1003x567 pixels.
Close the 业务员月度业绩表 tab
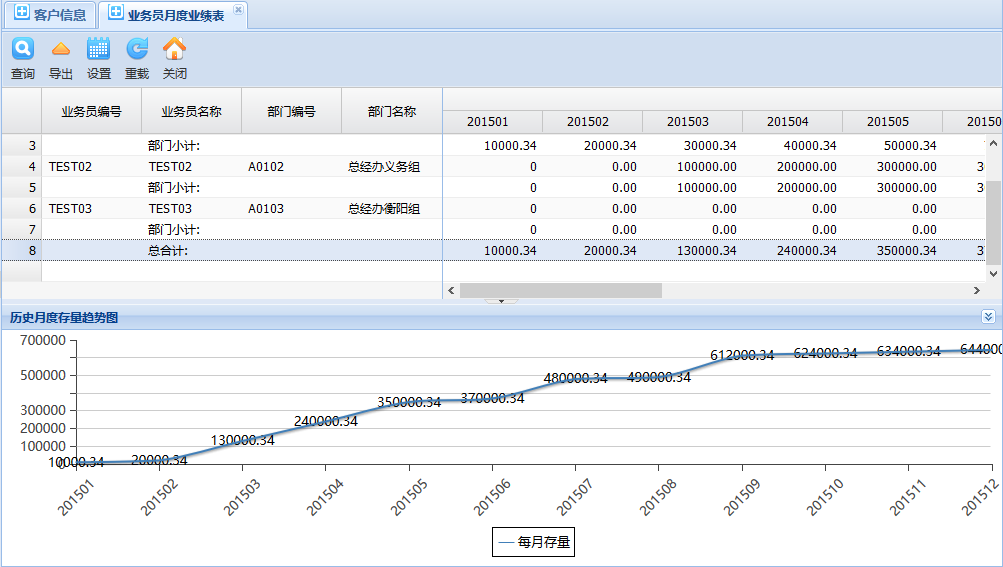tap(237, 10)
